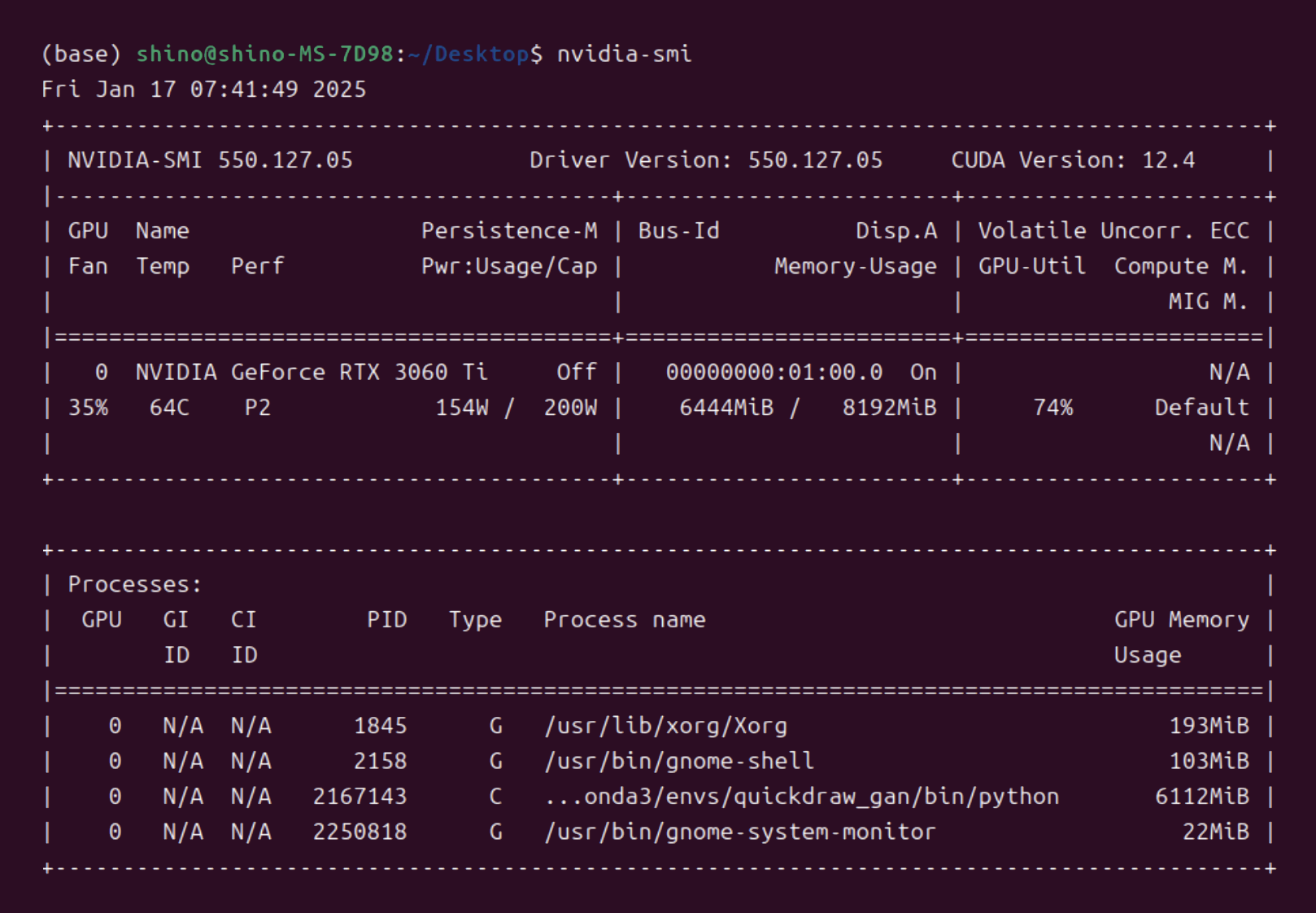Click the 'Persistence-M' column header

[509, 230]
